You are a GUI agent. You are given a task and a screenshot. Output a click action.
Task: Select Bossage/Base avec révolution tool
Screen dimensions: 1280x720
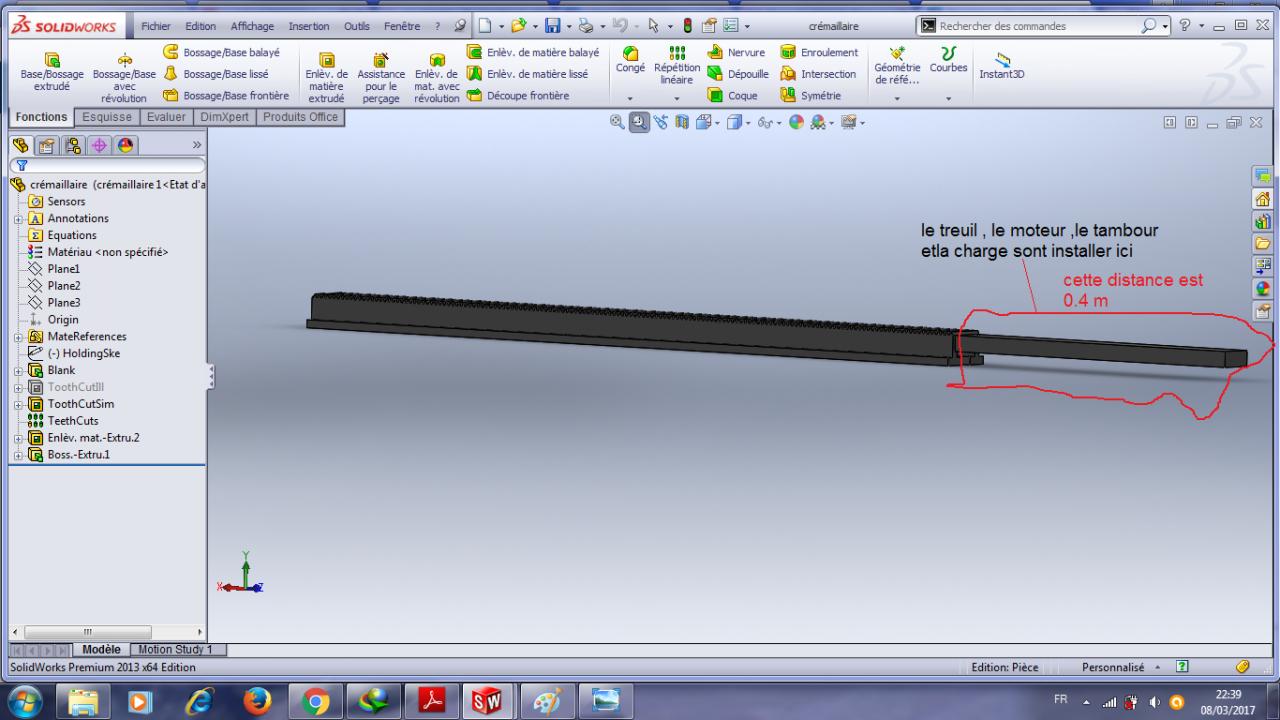124,78
